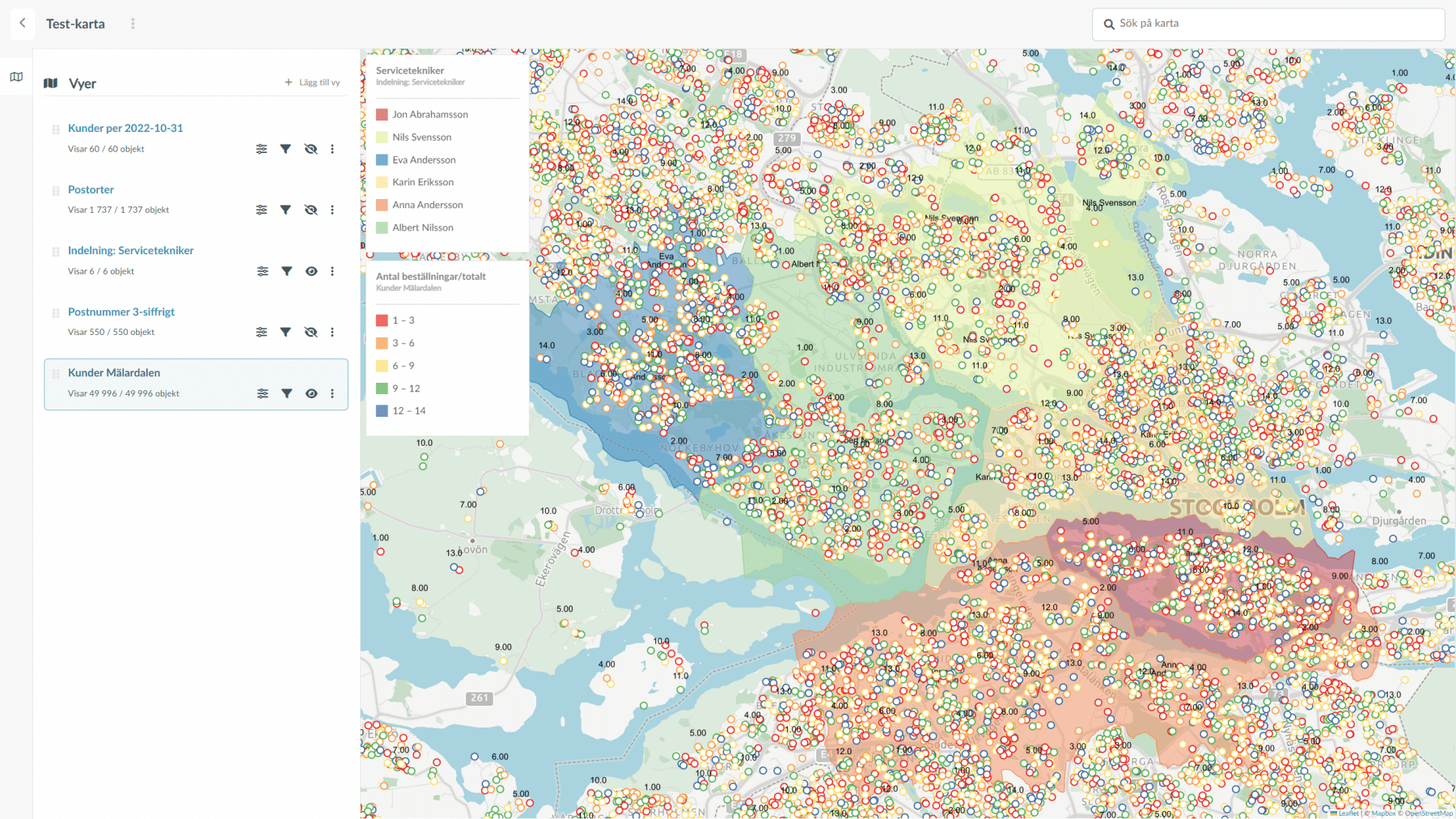1456x819 pixels.
Task: Open the options menu for Indelning: Servicetekniker
Action: [333, 271]
